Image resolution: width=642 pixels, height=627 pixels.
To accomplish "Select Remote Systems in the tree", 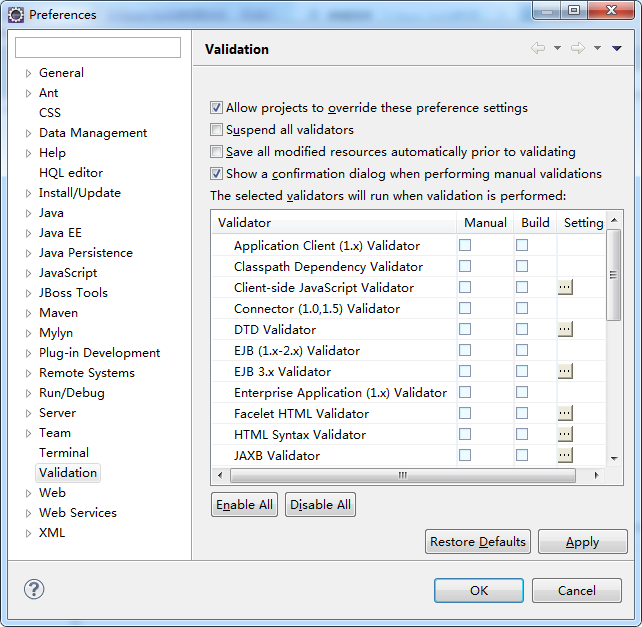I will click(87, 373).
